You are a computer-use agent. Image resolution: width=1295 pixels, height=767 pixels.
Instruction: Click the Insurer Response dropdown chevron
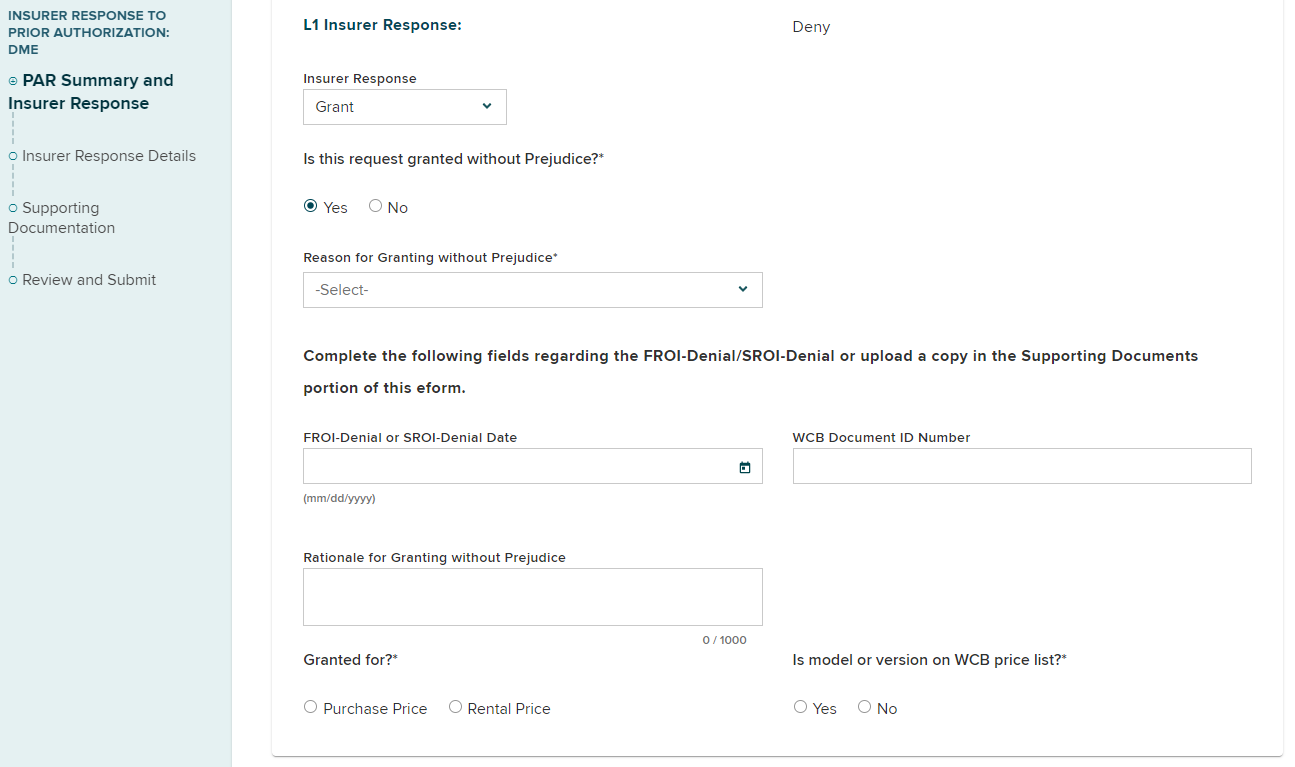[487, 106]
